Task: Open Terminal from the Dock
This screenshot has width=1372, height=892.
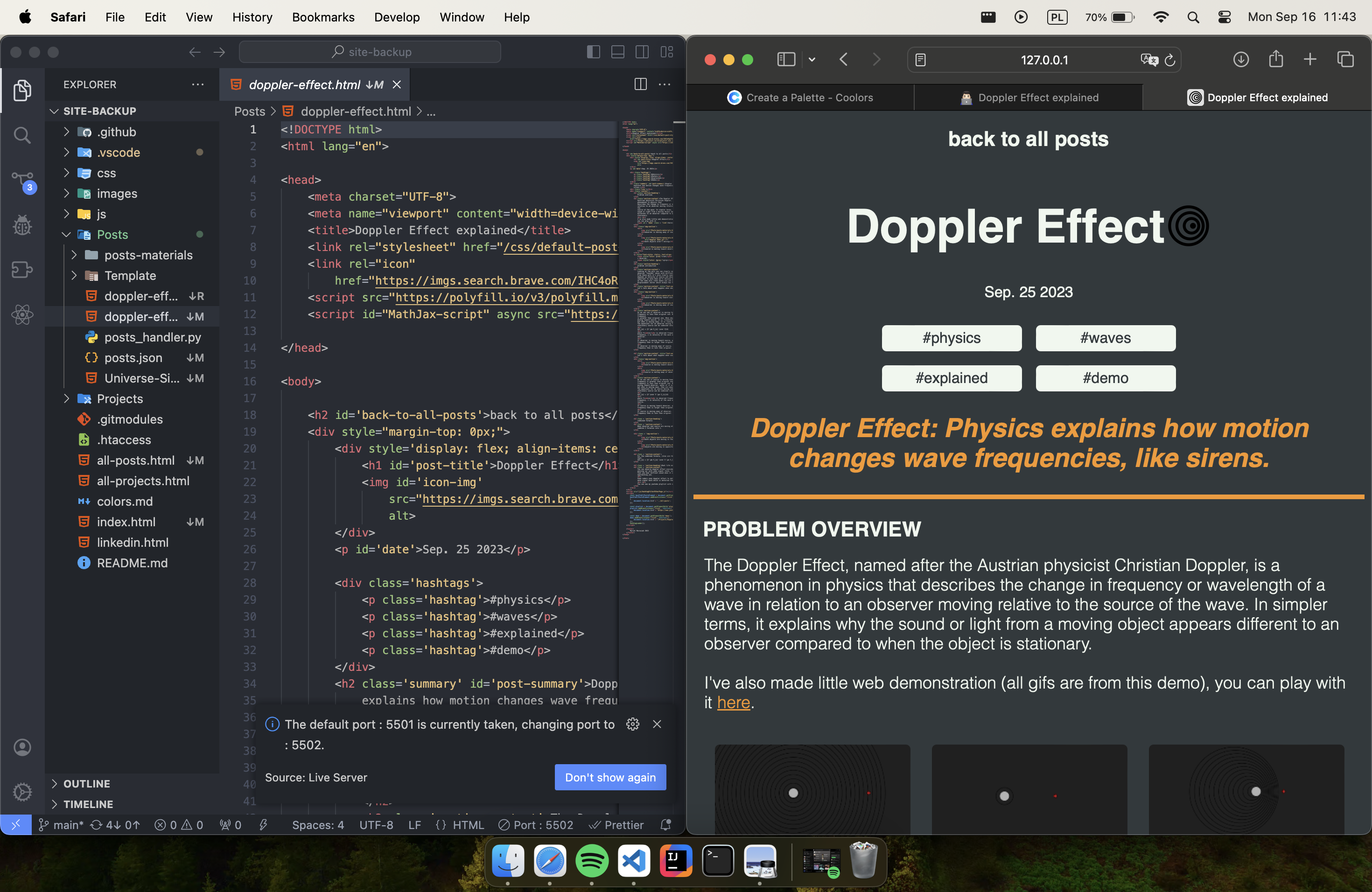Action: 718,861
